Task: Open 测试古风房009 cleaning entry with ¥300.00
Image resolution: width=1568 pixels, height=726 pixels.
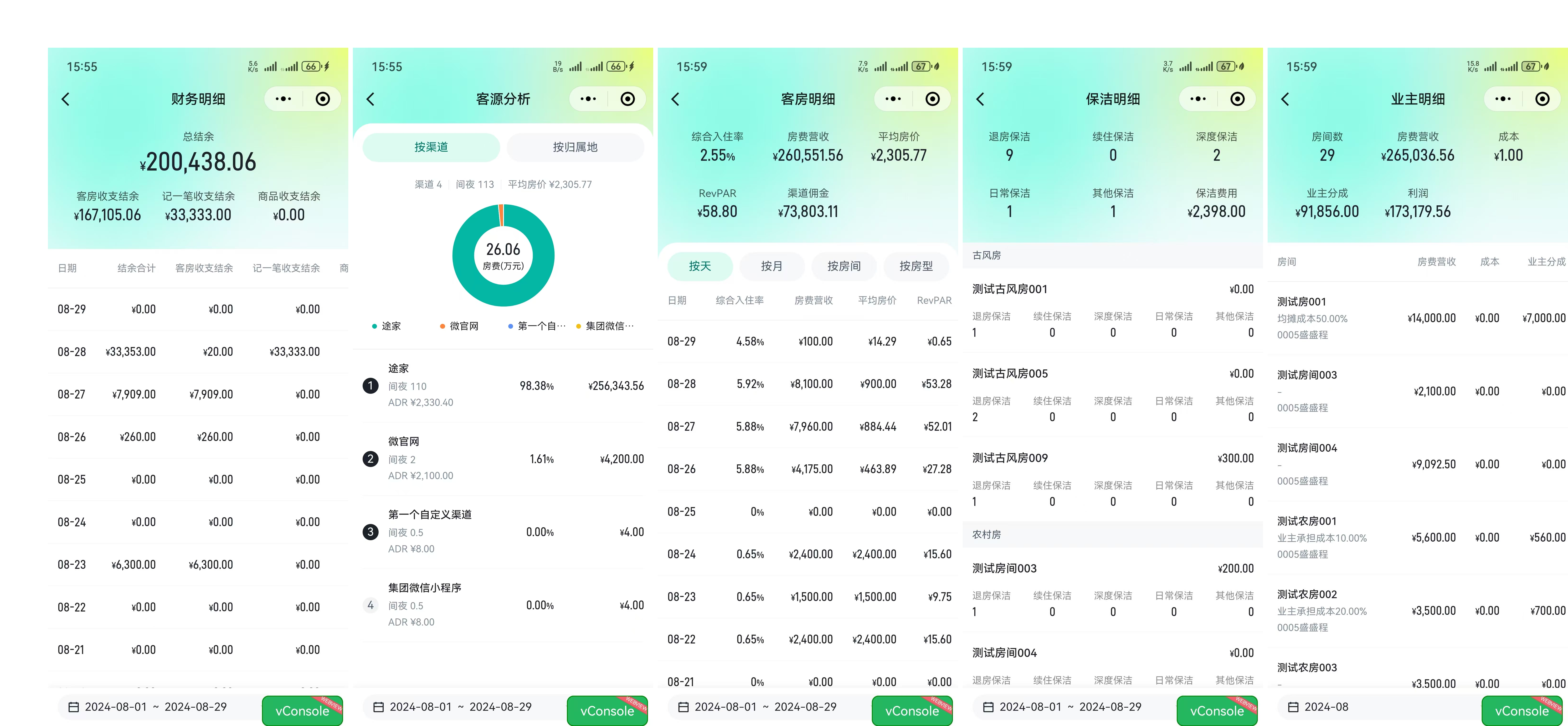Action: click(x=1113, y=480)
